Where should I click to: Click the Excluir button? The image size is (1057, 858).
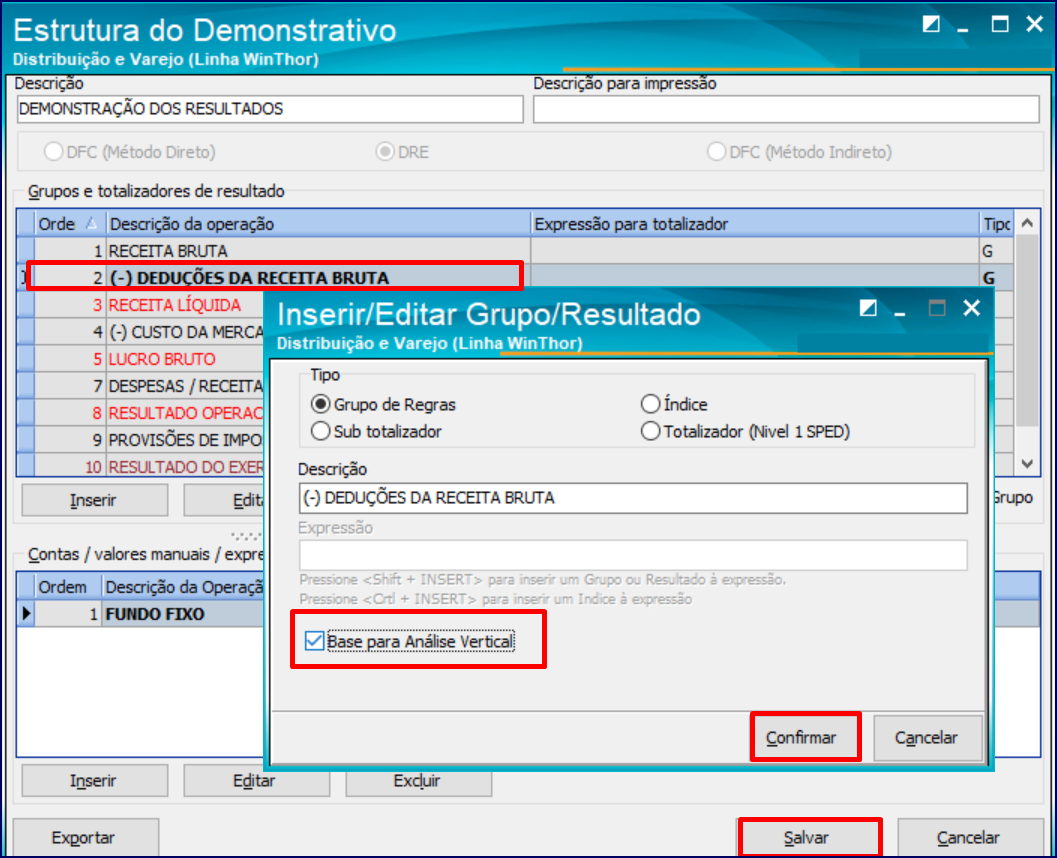click(x=418, y=780)
